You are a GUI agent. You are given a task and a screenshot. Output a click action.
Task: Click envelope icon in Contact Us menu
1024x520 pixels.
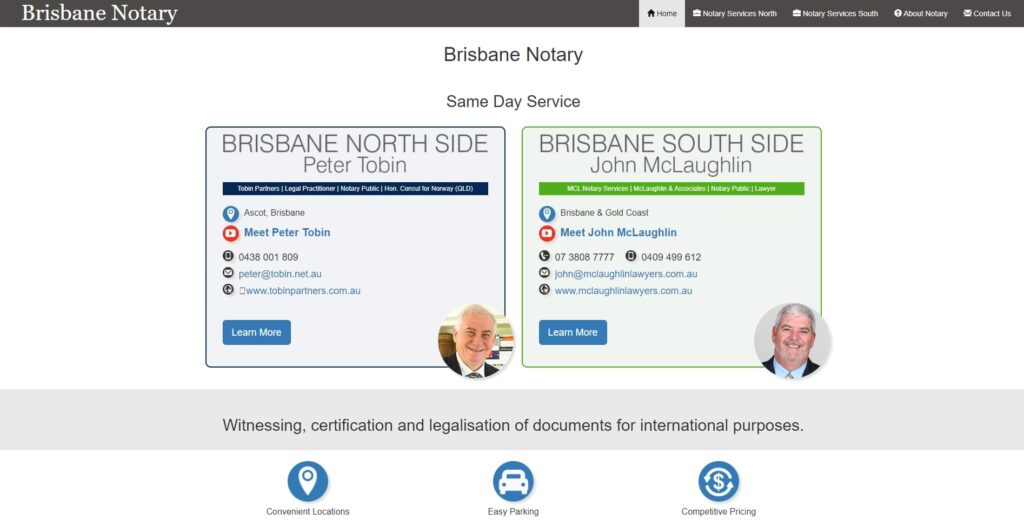click(x=967, y=13)
